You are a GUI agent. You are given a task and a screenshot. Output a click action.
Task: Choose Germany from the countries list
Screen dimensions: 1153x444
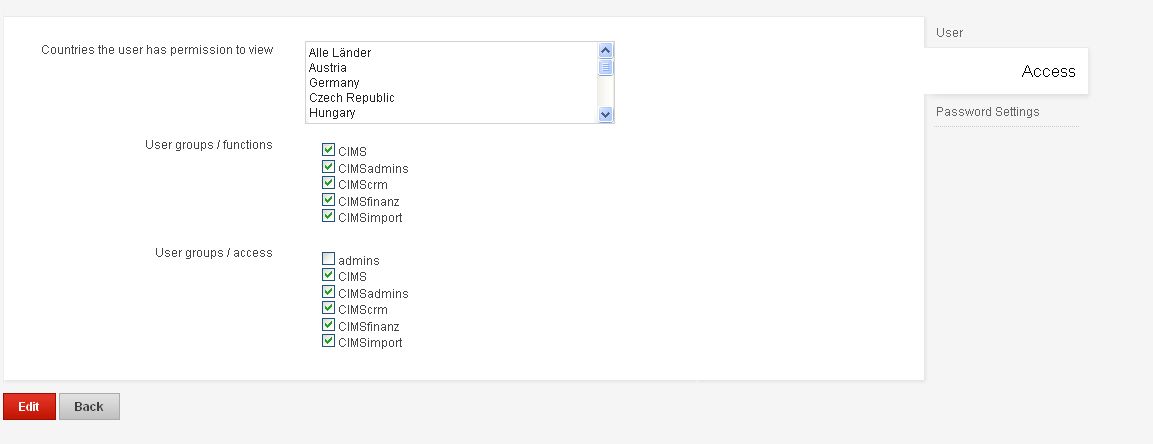pyautogui.click(x=334, y=83)
